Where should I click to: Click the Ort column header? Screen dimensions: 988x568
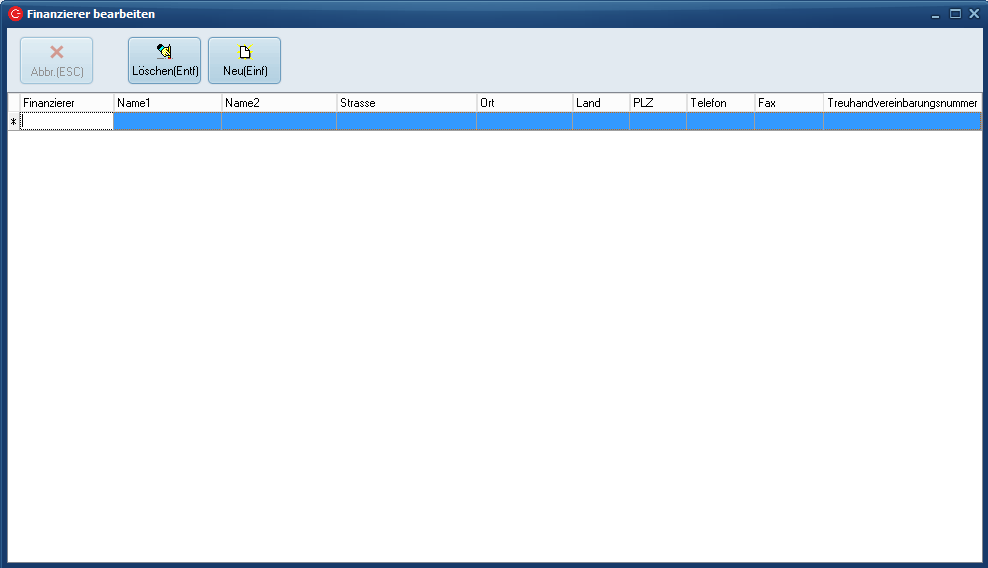(524, 103)
